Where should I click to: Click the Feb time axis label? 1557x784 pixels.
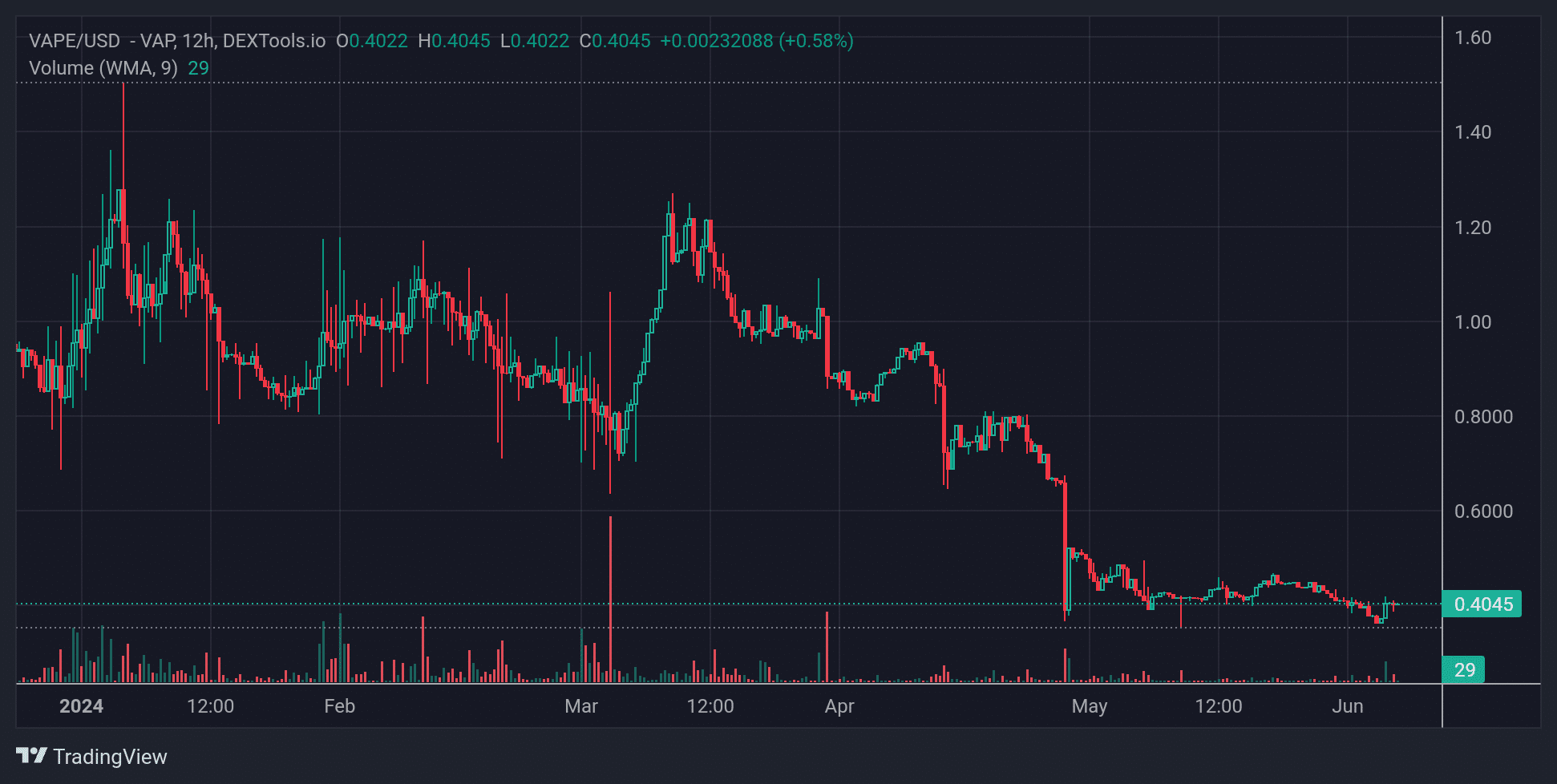click(x=339, y=706)
